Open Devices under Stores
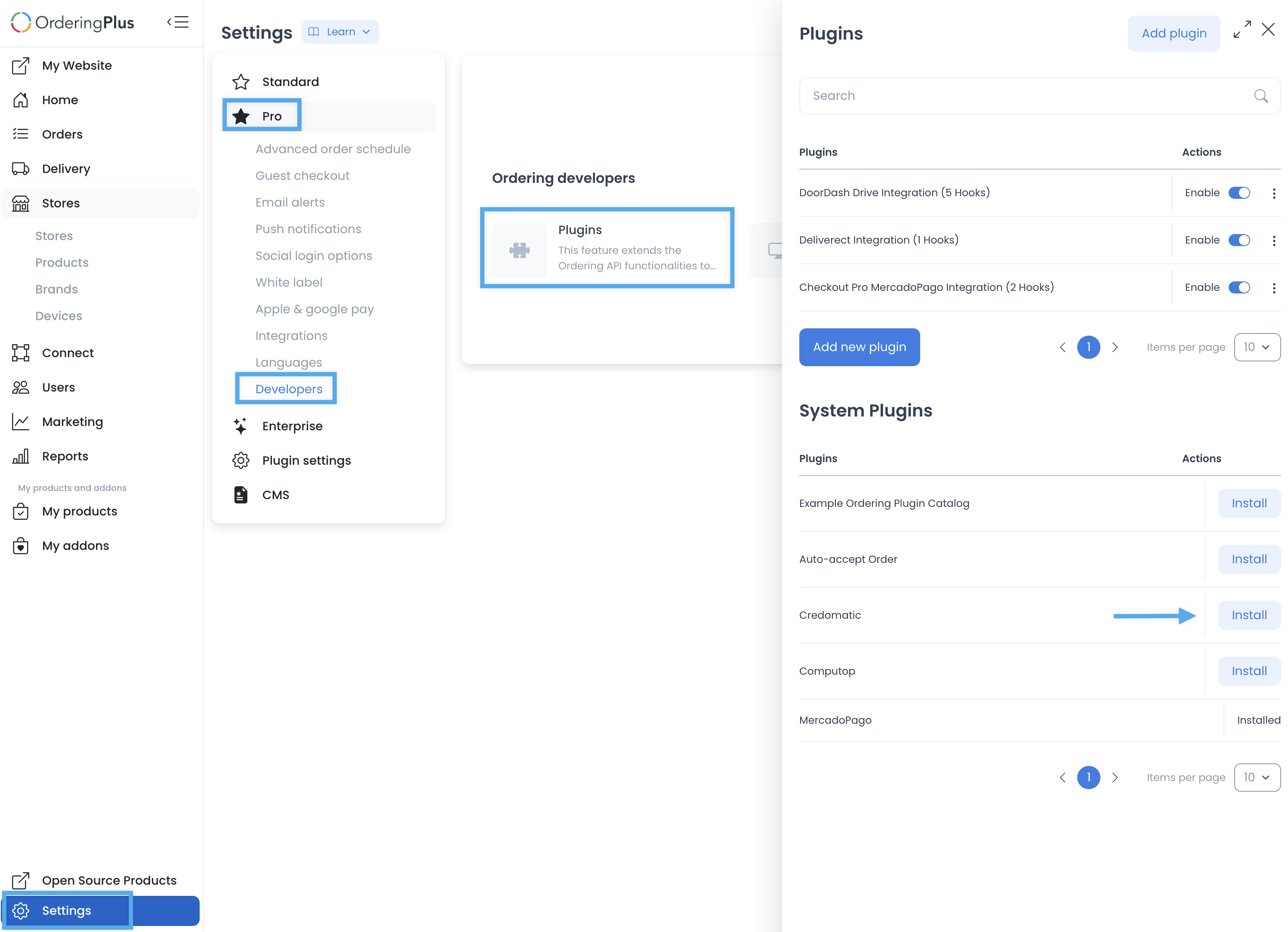 pyautogui.click(x=59, y=316)
